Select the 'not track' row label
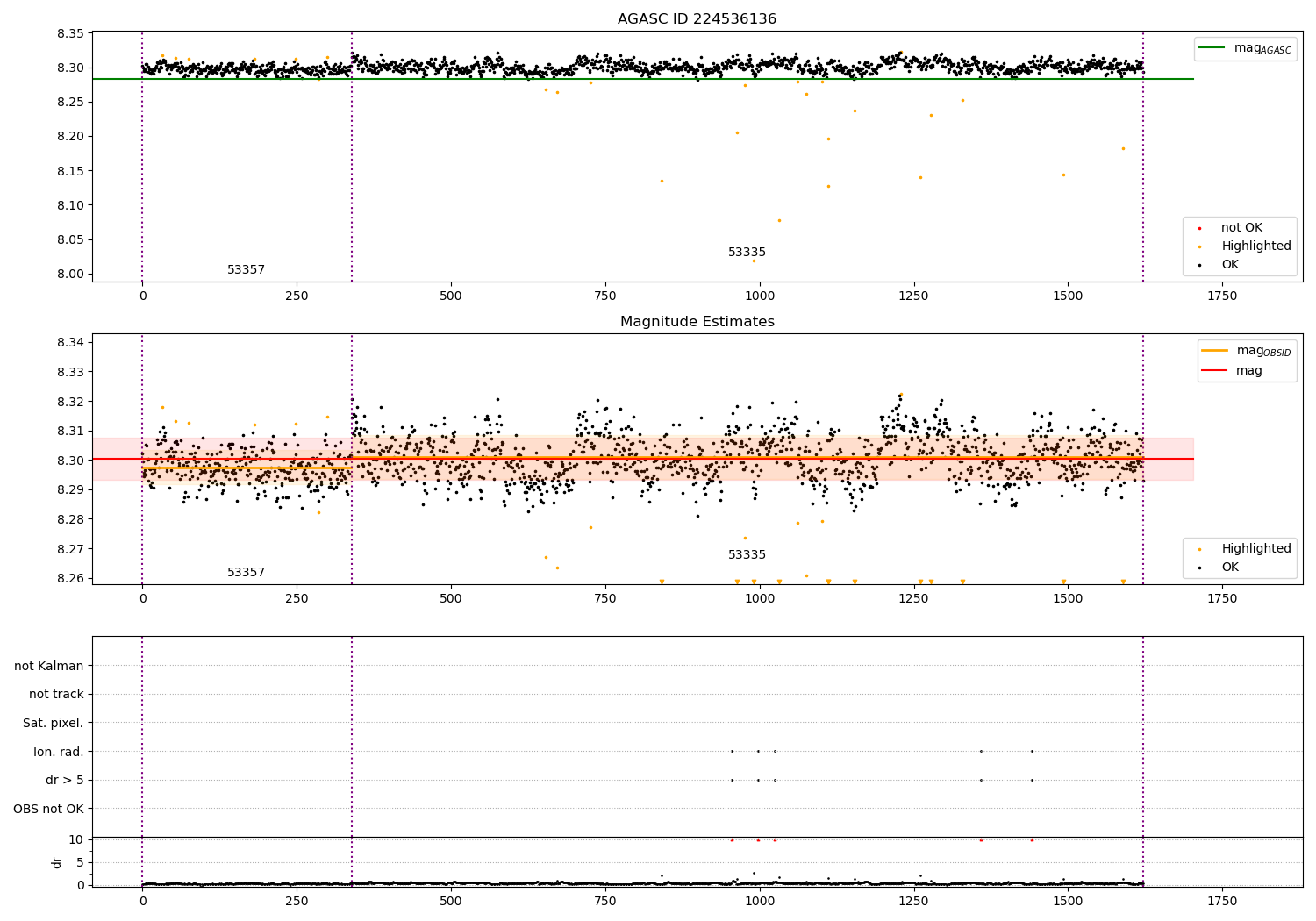The image size is (1316, 921). (x=56, y=695)
